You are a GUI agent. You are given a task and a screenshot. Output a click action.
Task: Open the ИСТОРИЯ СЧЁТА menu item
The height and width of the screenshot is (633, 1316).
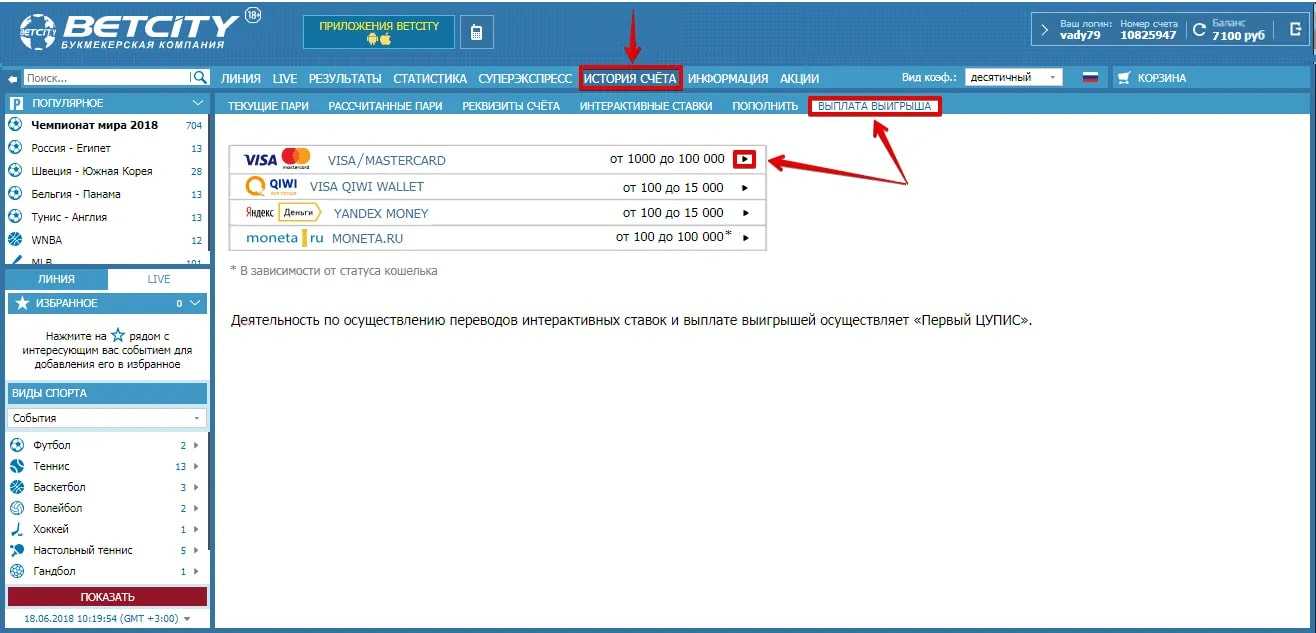pyautogui.click(x=630, y=78)
